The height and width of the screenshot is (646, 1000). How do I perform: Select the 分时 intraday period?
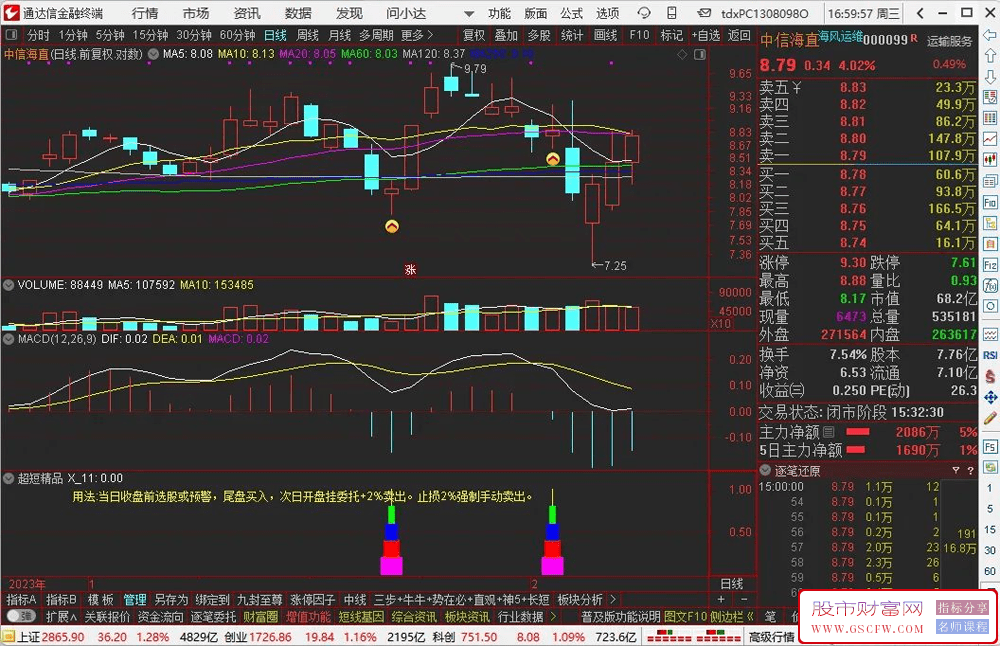[38, 35]
